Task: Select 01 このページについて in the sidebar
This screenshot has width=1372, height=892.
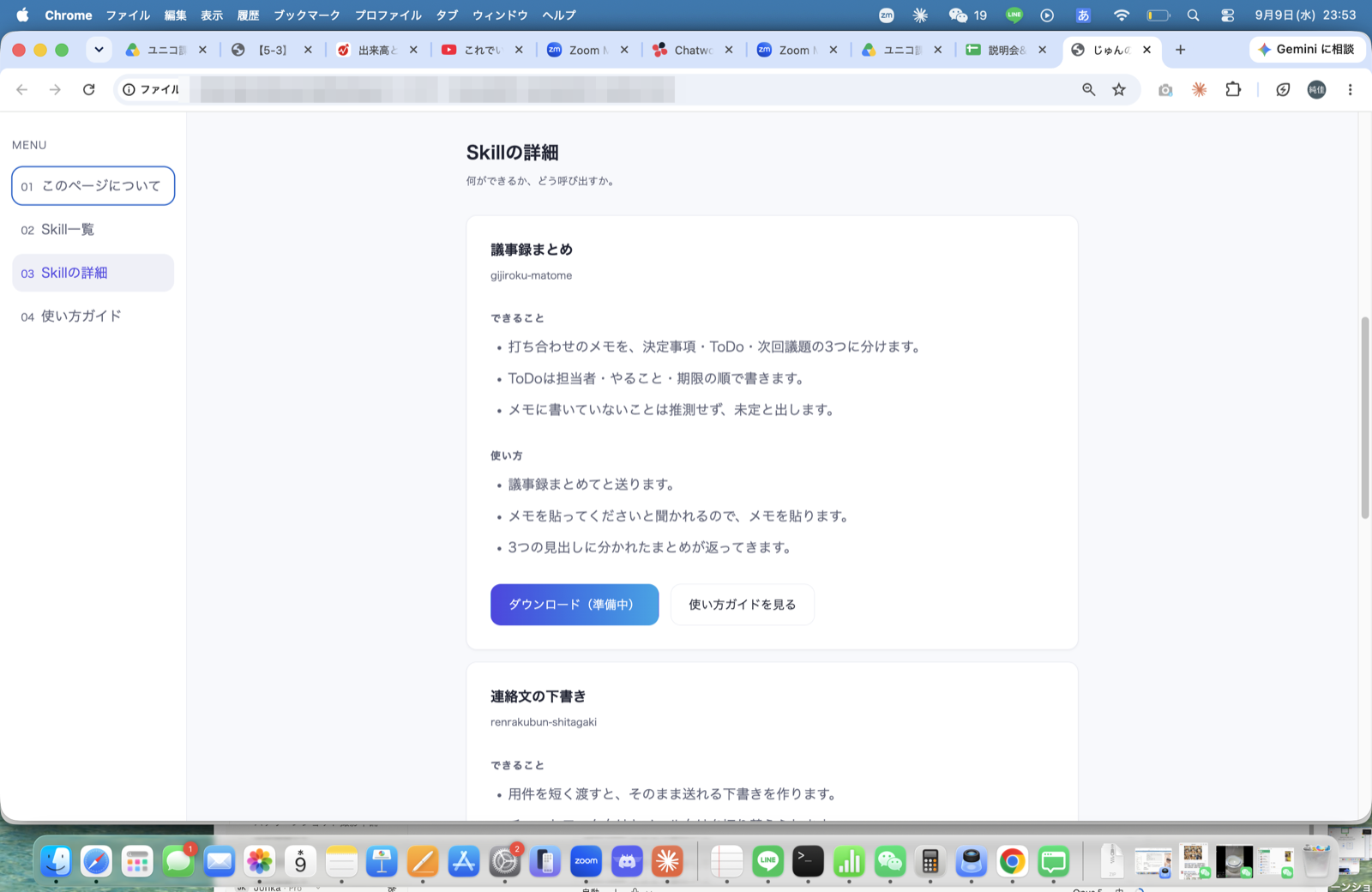Action: [x=93, y=186]
